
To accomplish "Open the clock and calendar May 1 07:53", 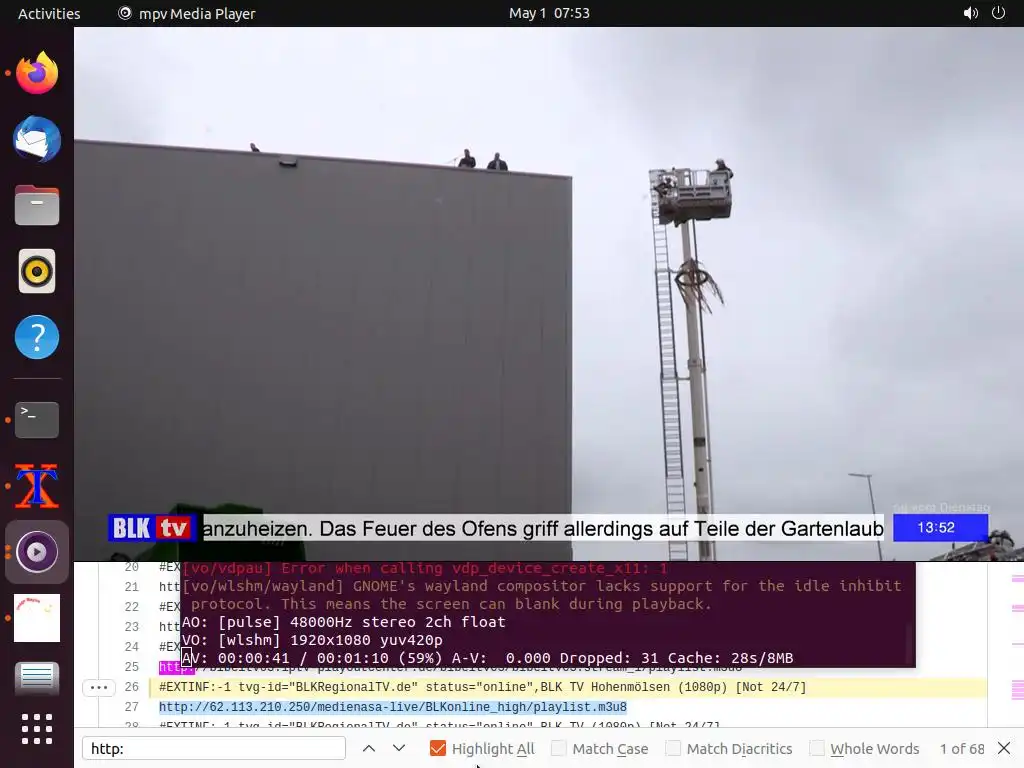I will point(549,13).
